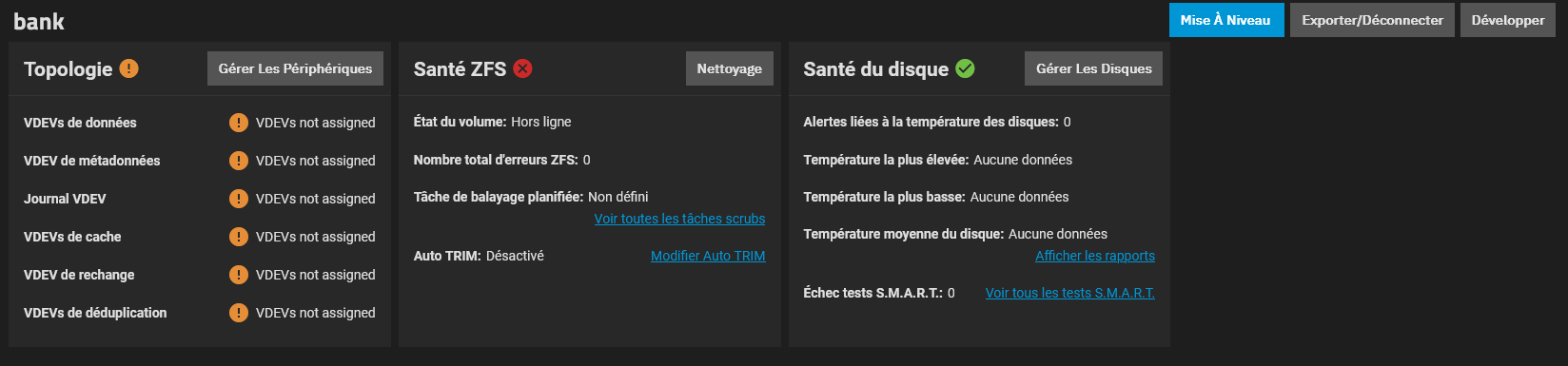The image size is (1568, 366).
Task: Click warning icon in VDEVs de déduplication row
Action: point(239,313)
